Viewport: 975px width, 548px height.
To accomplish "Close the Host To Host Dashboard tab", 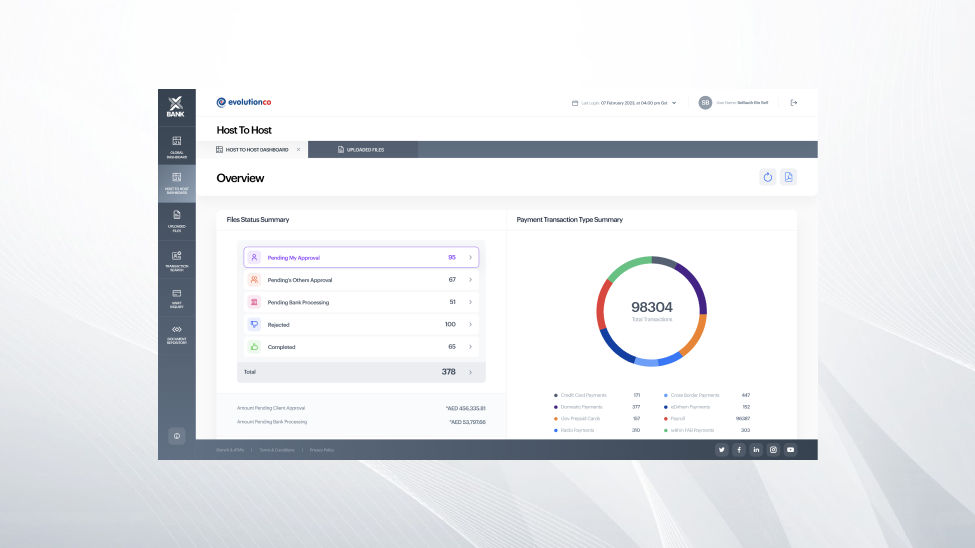I will coord(298,150).
